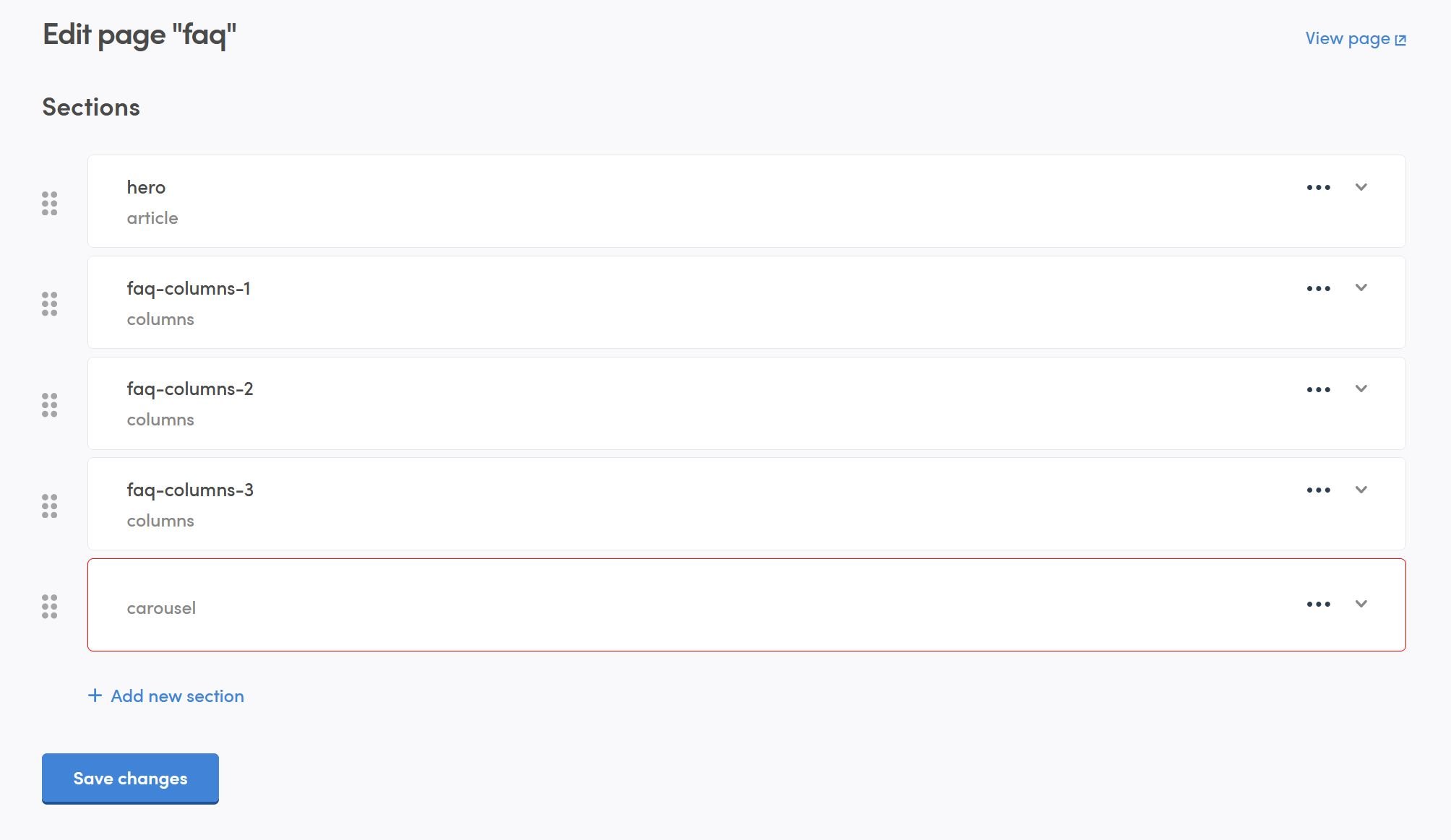Open the three-dot menu for hero section
The width and height of the screenshot is (1451, 840).
(1318, 188)
